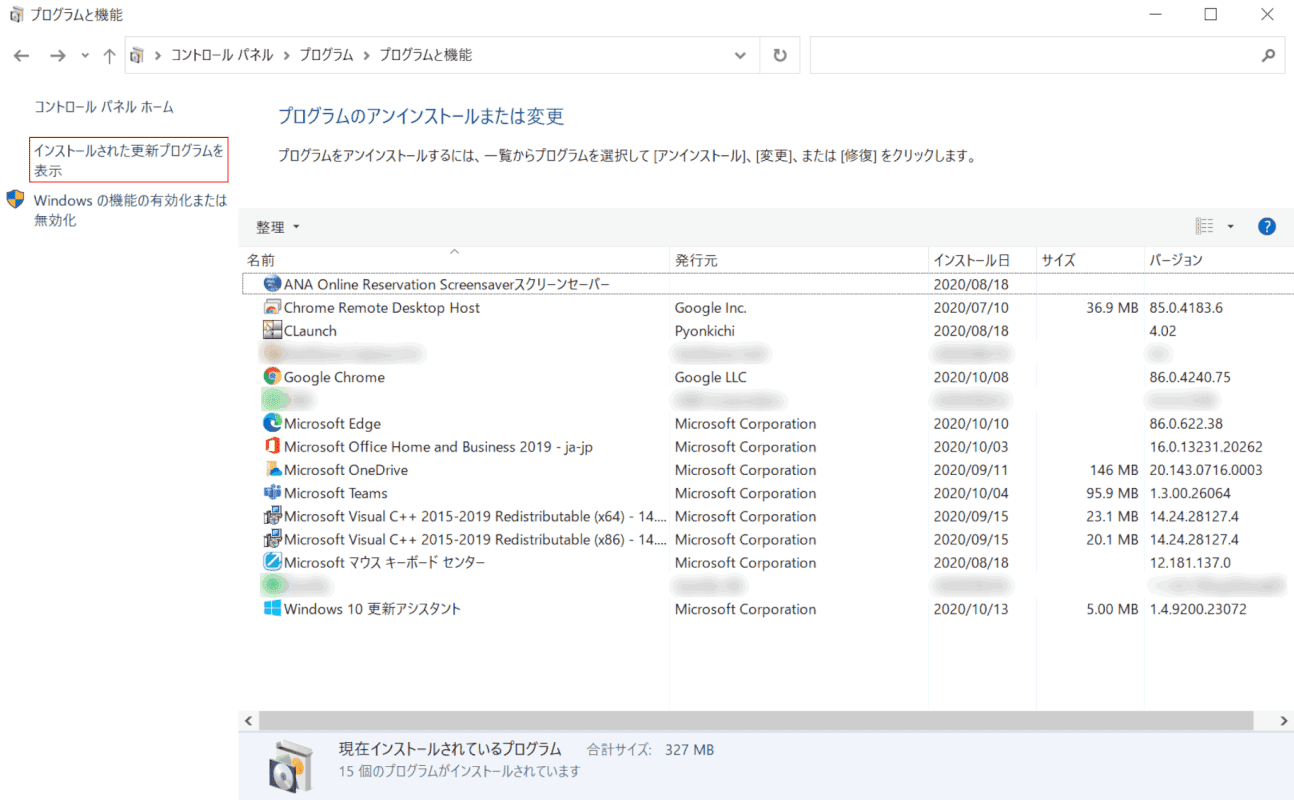1294x800 pixels.
Task: Click the view layout icon in toolbar
Action: pos(1204,227)
